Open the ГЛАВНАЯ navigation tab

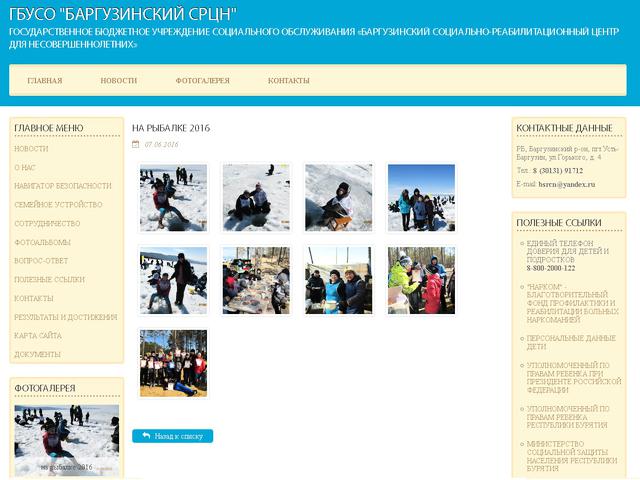pyautogui.click(x=44, y=80)
